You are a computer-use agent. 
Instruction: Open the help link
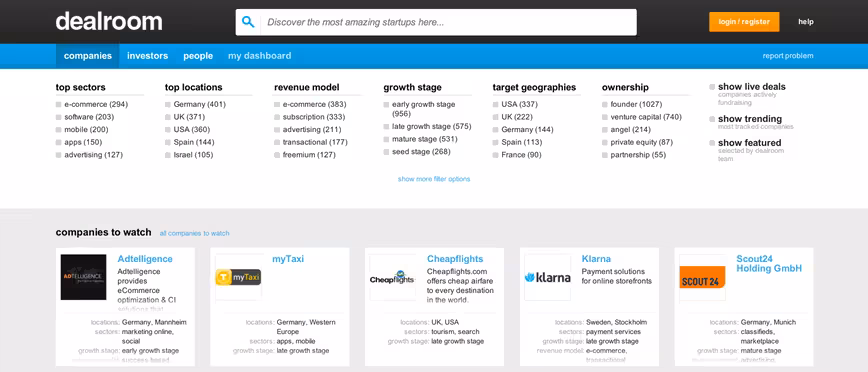805,22
